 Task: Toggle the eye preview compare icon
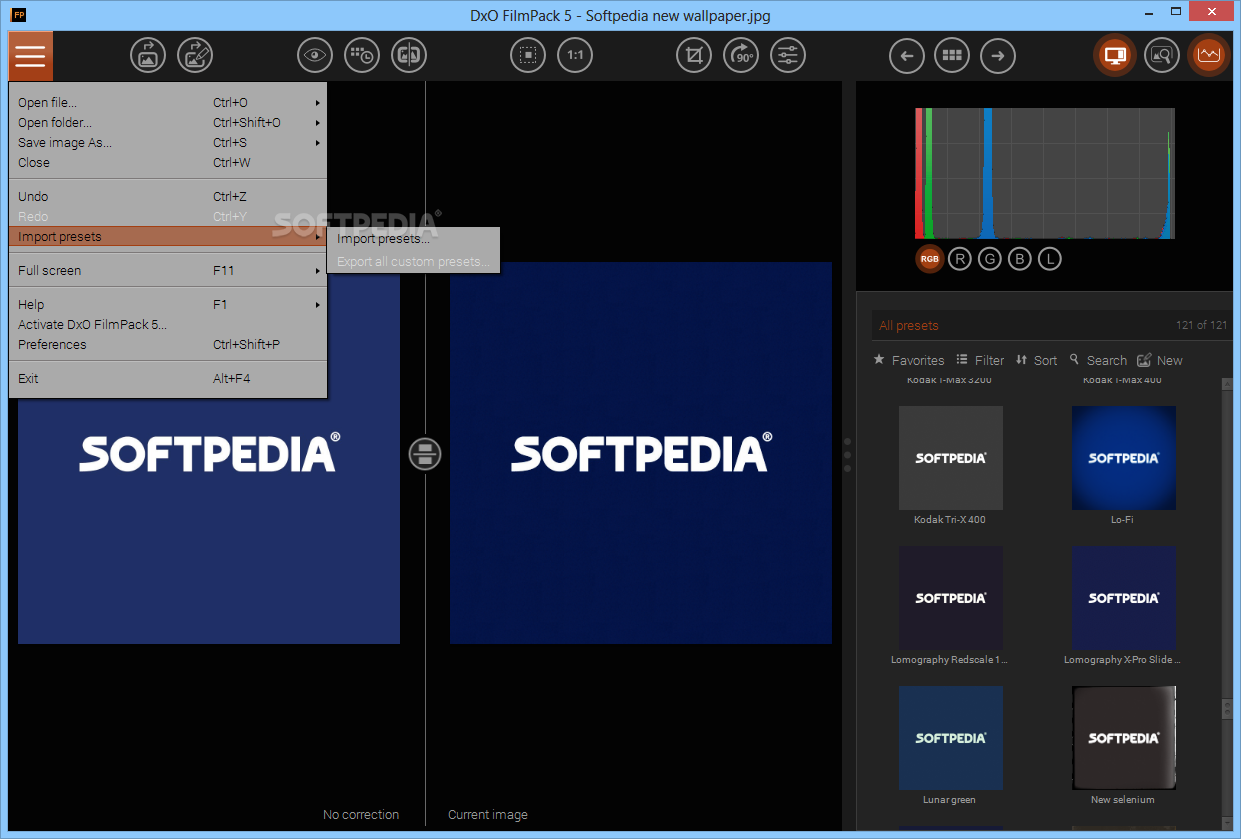(x=316, y=55)
